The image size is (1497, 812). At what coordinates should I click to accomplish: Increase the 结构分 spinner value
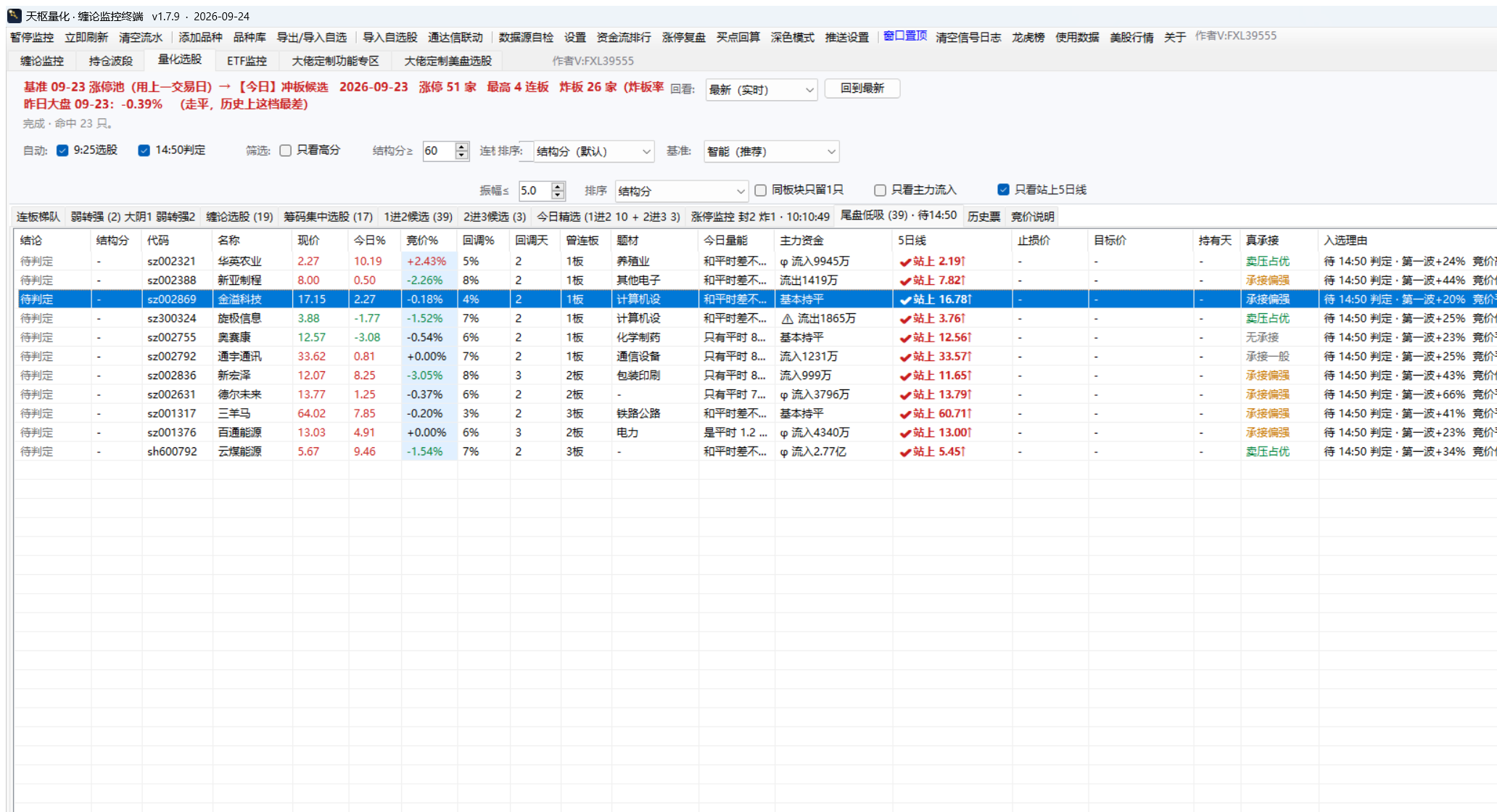point(462,146)
